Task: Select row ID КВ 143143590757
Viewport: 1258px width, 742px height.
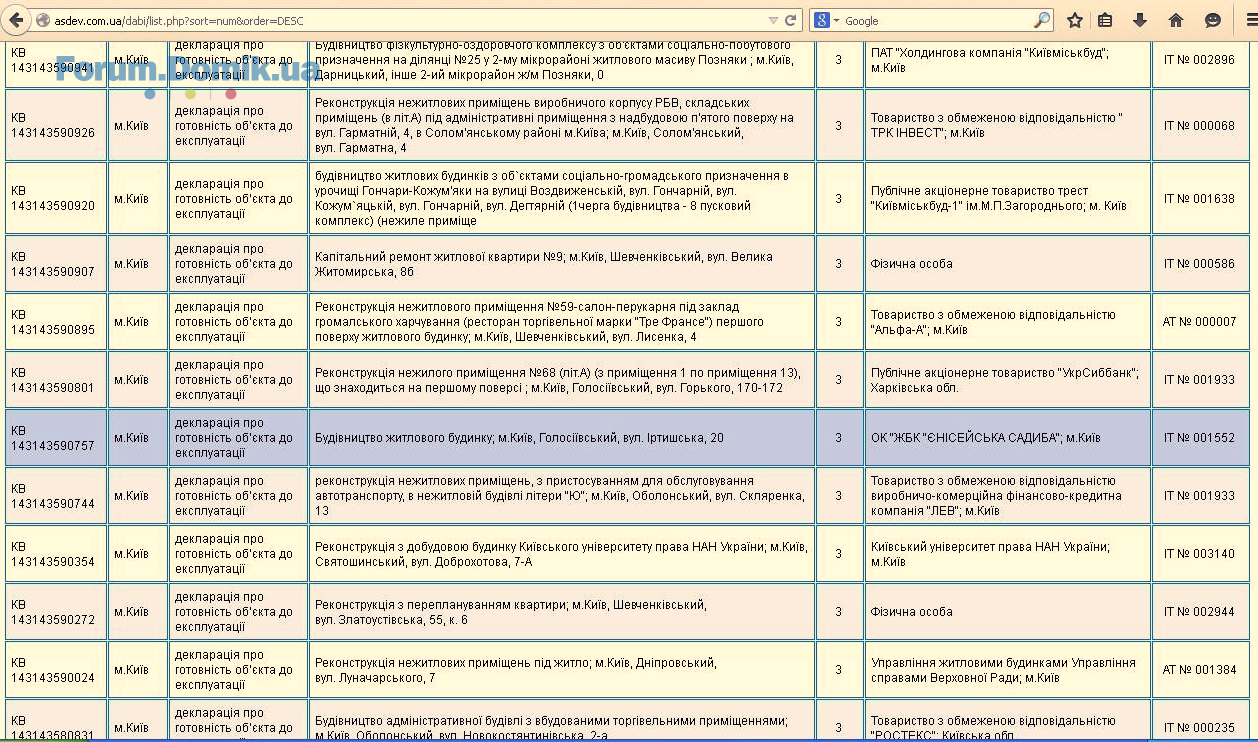Action: tap(56, 438)
